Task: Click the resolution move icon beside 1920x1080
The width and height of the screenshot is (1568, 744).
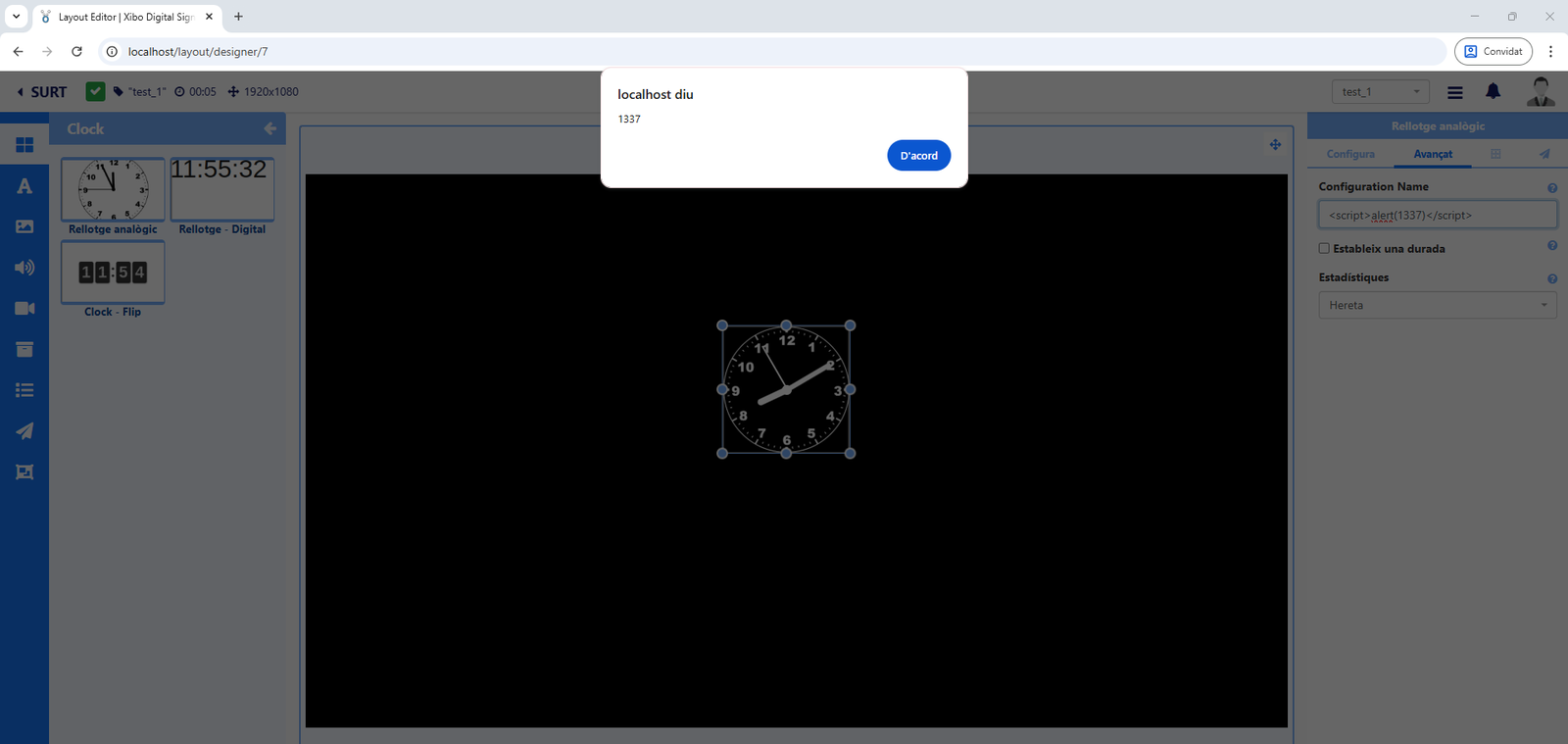Action: [x=233, y=92]
